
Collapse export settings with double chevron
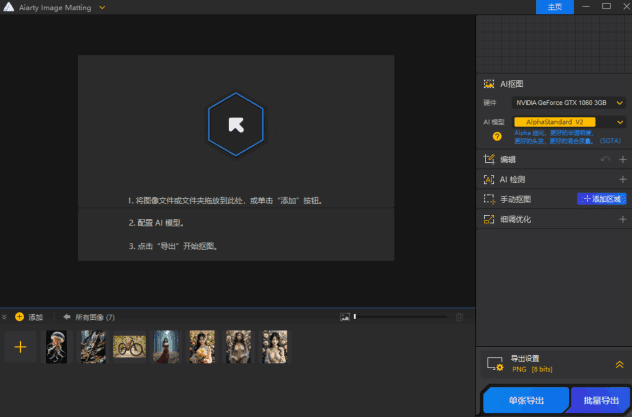pos(619,365)
